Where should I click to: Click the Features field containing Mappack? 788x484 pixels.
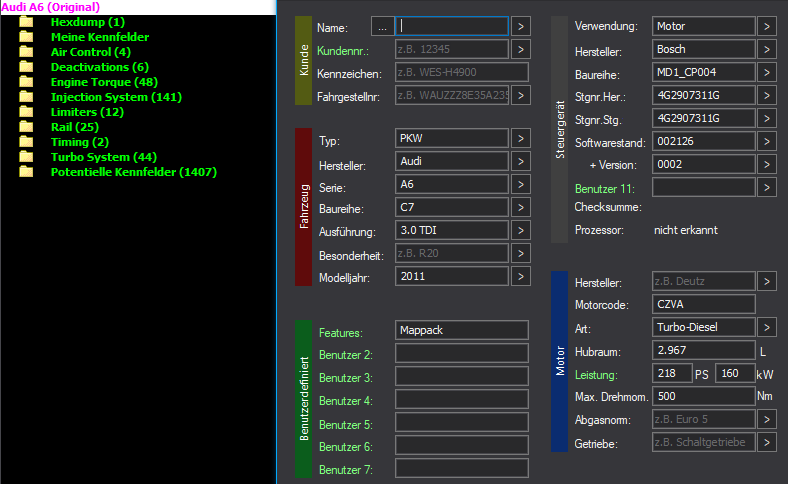pyautogui.click(x=462, y=330)
